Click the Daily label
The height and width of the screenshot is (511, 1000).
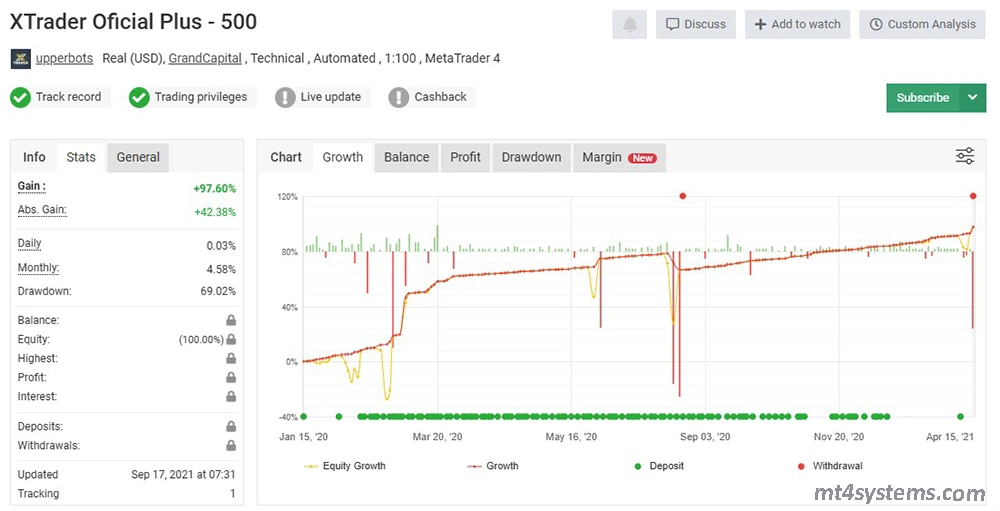(x=29, y=243)
